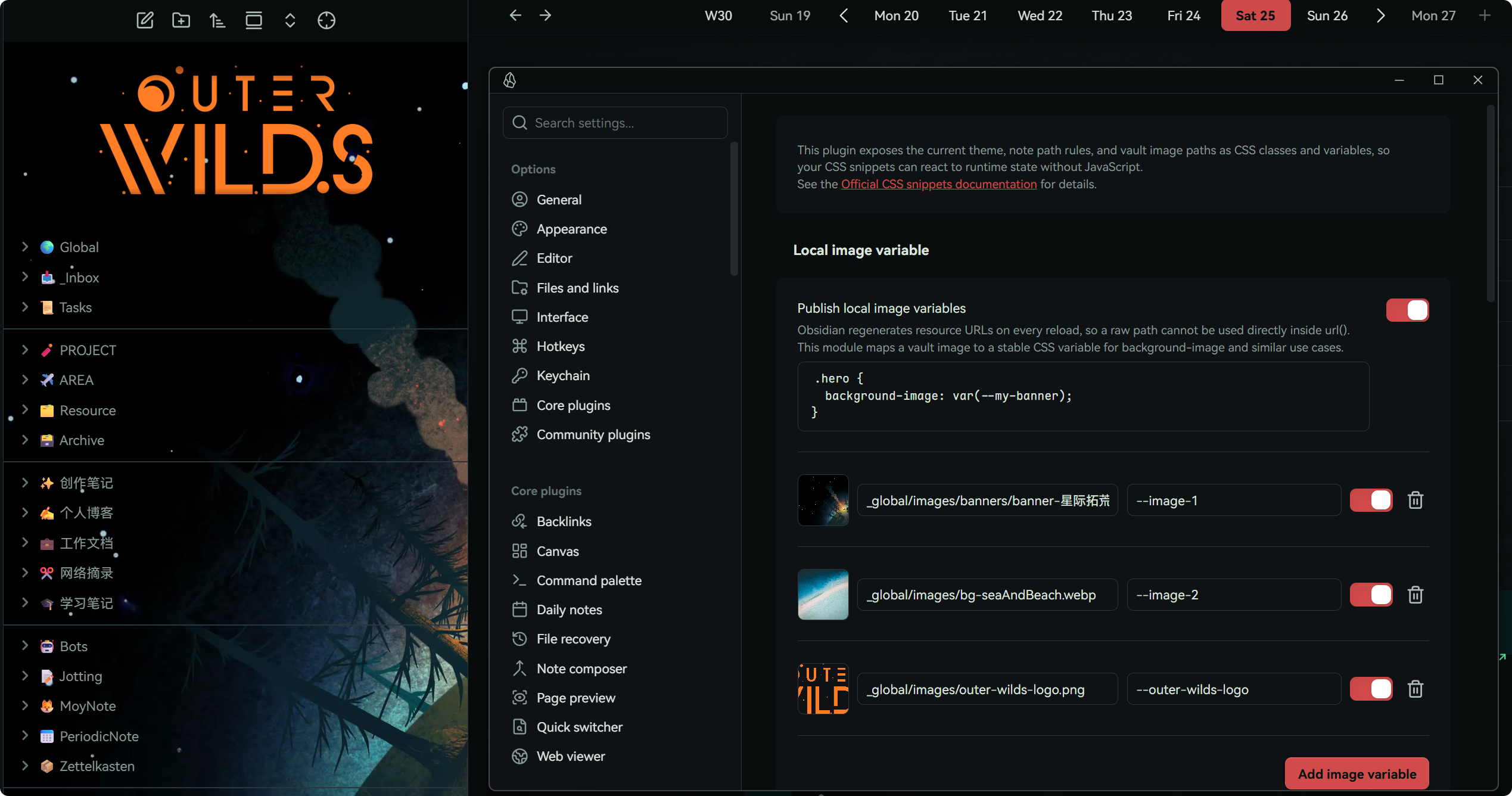Navigate forward with right arrow

tap(545, 15)
